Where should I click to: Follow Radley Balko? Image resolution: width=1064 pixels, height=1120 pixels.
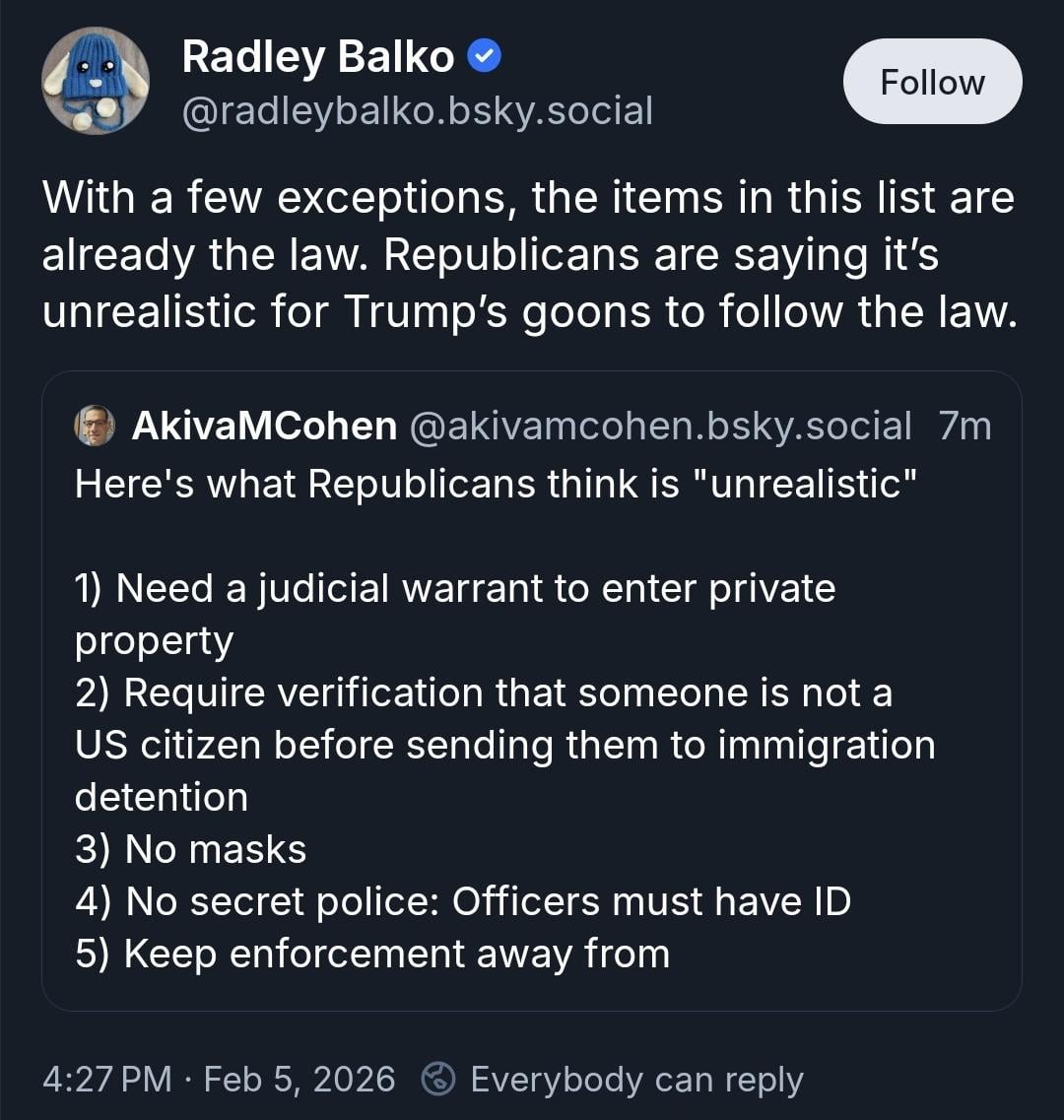tap(932, 82)
